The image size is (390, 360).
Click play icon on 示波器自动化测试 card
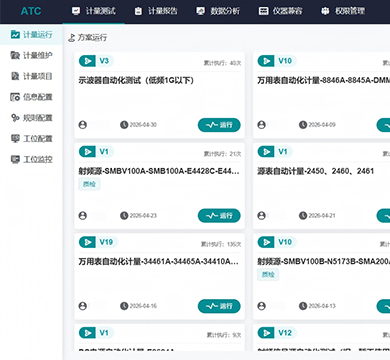pos(87,61)
